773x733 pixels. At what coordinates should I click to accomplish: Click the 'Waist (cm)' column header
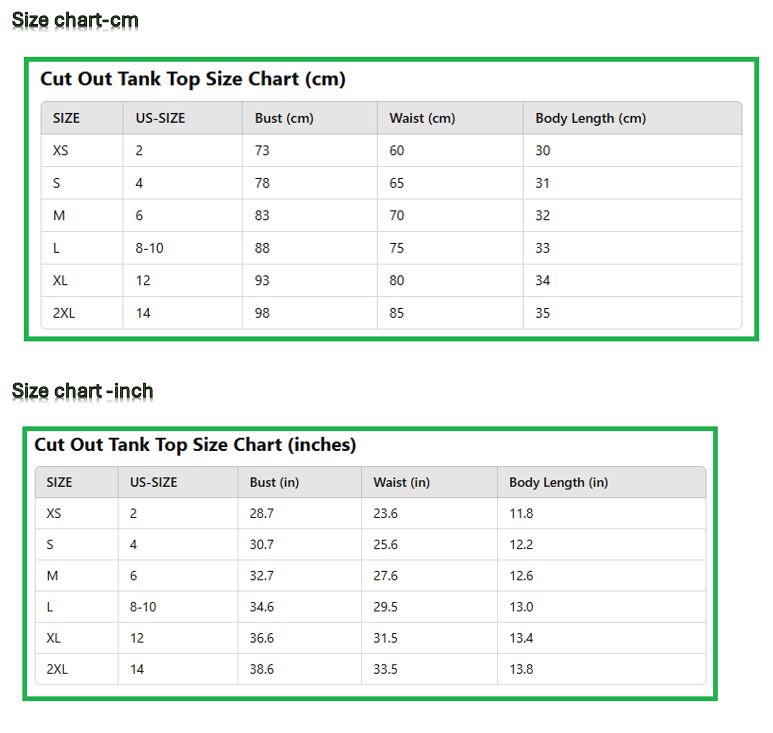[422, 118]
